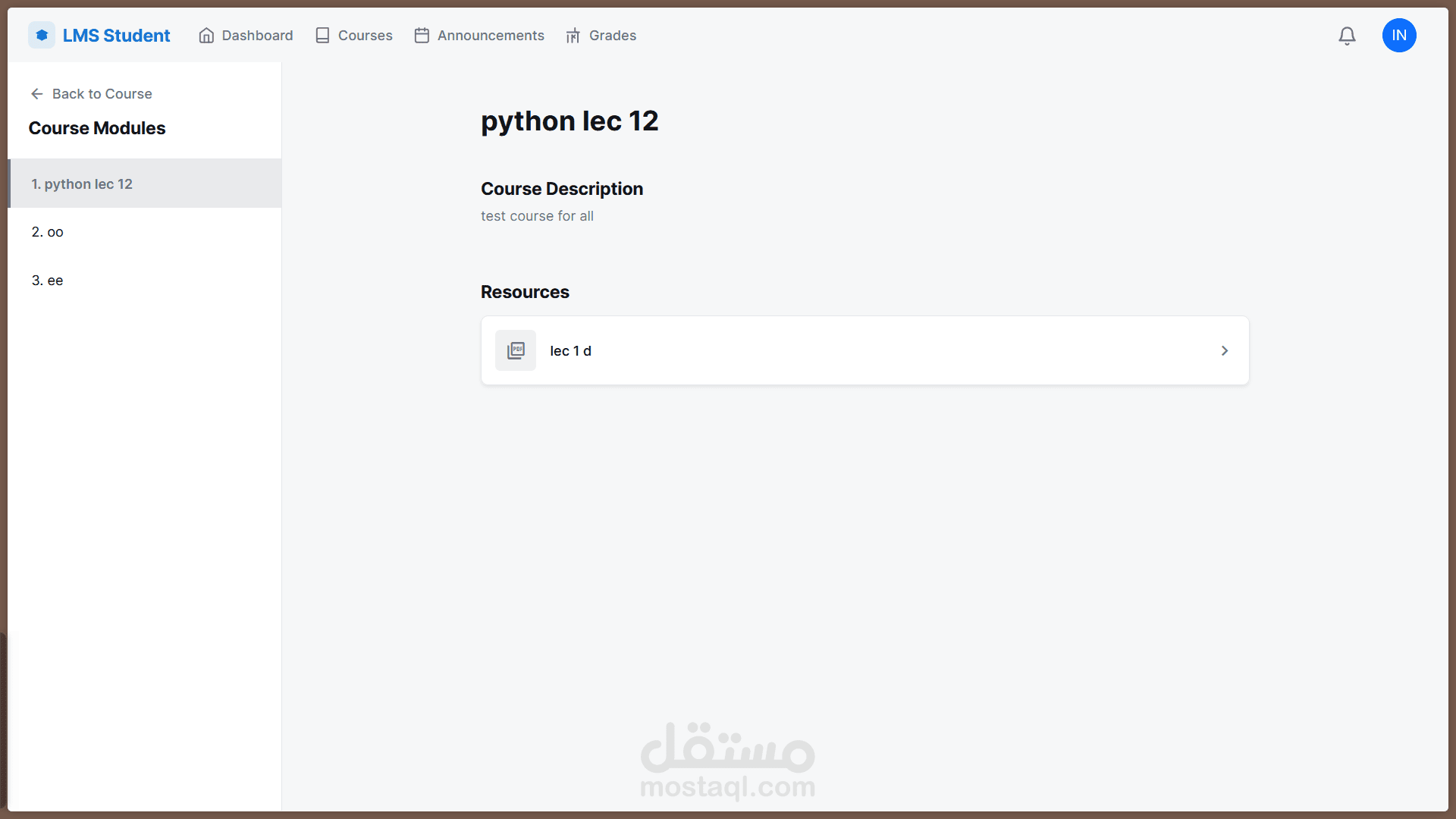
Task: Expand lec 1 d resource chevron
Action: click(x=1224, y=350)
